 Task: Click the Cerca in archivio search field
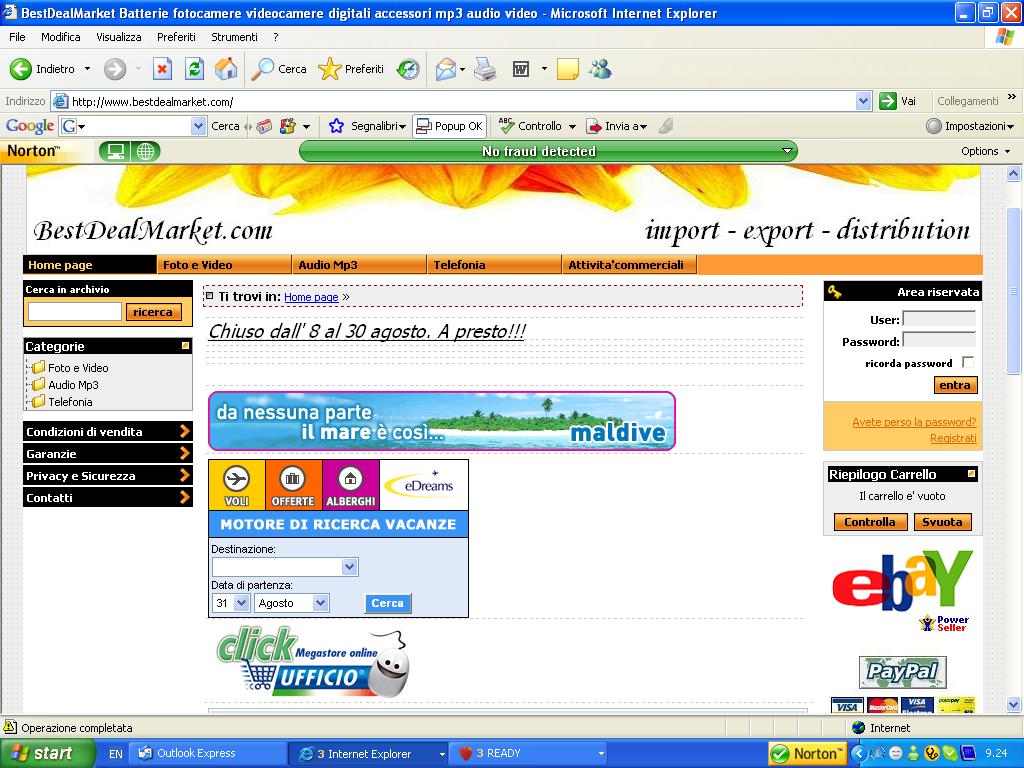(74, 312)
